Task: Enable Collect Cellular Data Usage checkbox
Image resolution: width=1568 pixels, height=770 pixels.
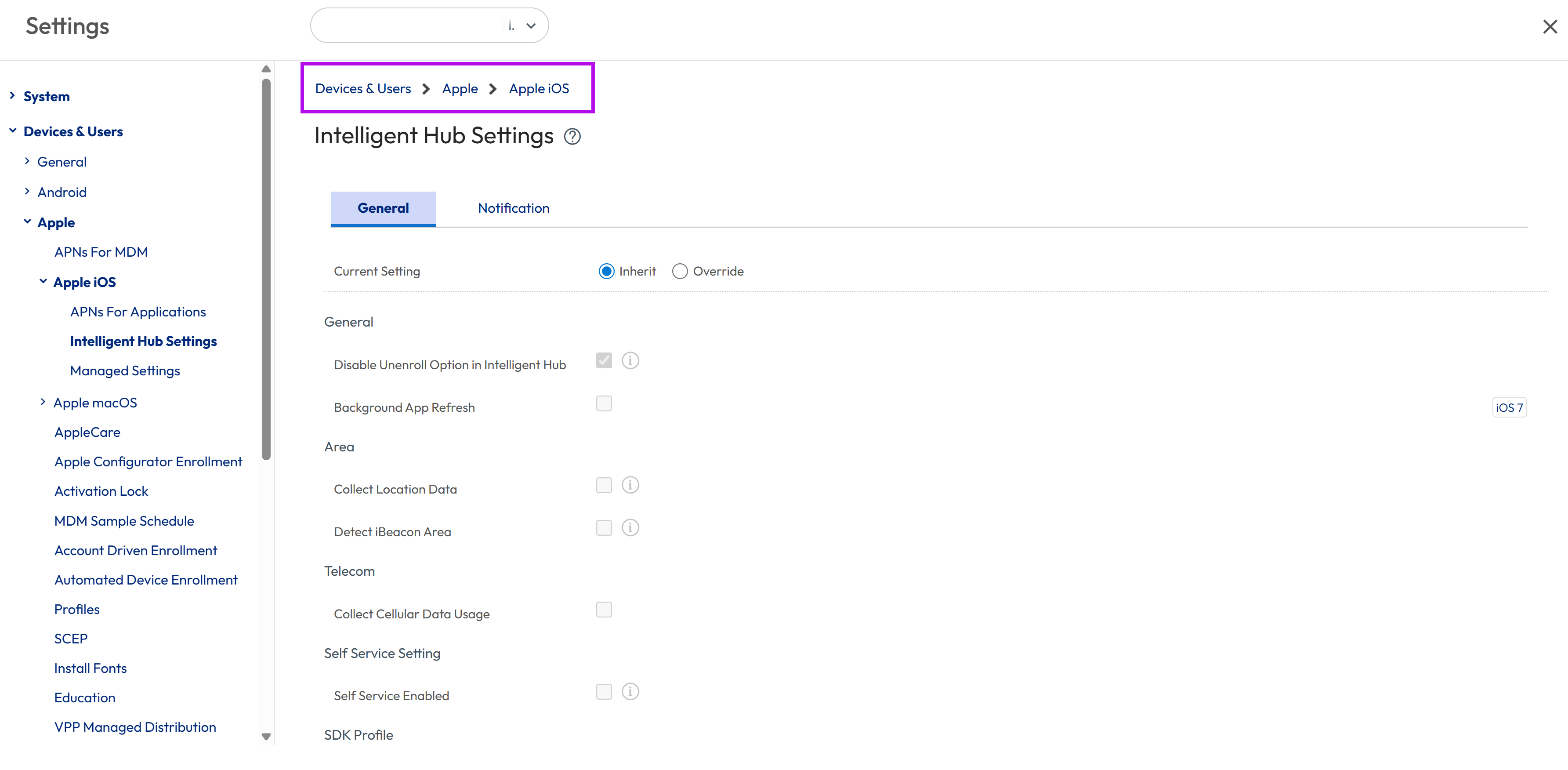Action: point(604,610)
